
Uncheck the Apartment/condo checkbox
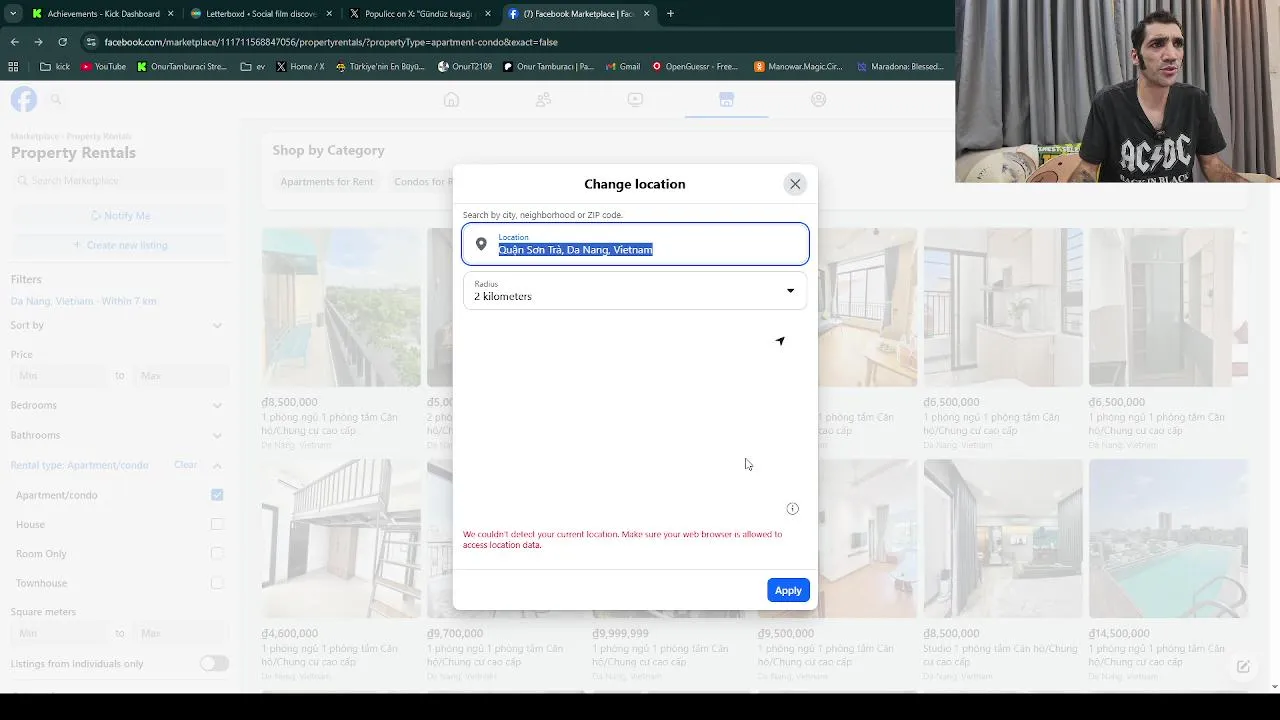tap(217, 495)
